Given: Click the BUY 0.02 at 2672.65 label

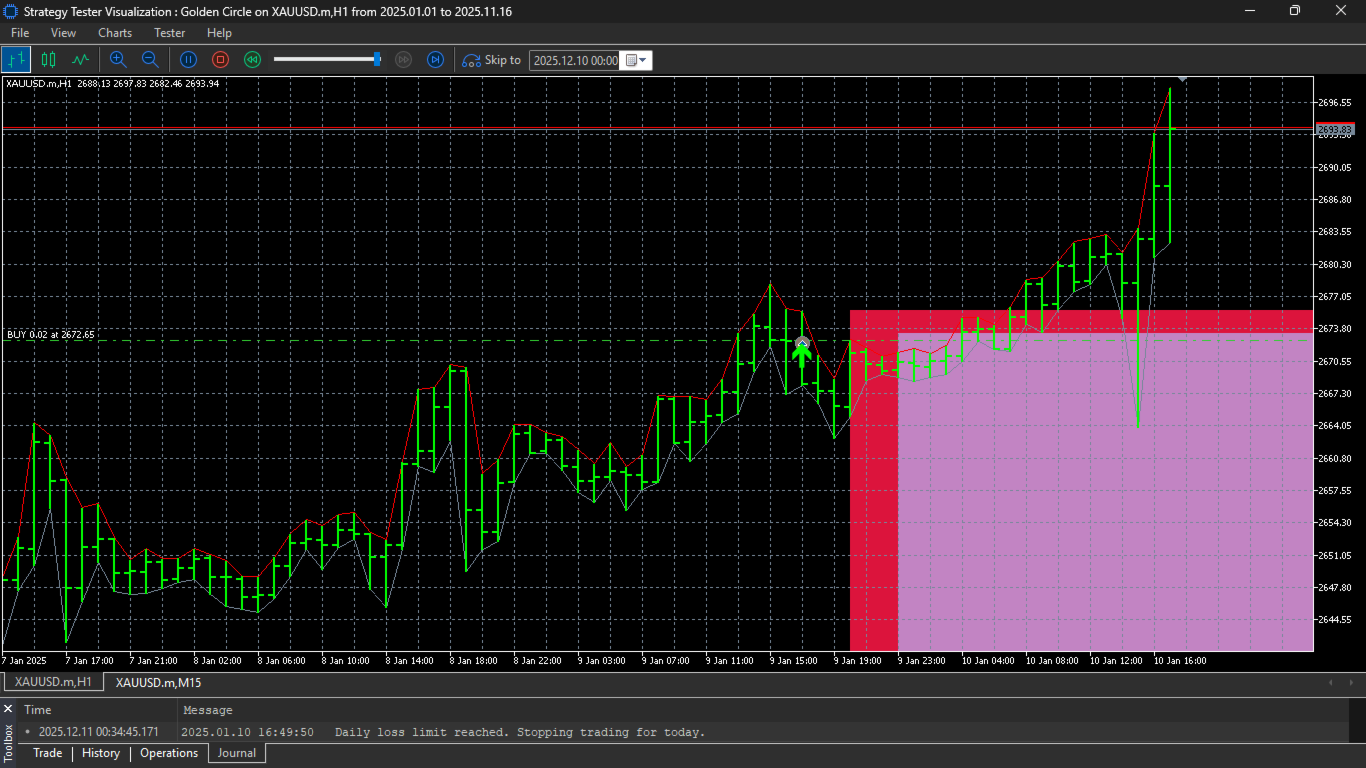Looking at the screenshot, I should (x=51, y=334).
